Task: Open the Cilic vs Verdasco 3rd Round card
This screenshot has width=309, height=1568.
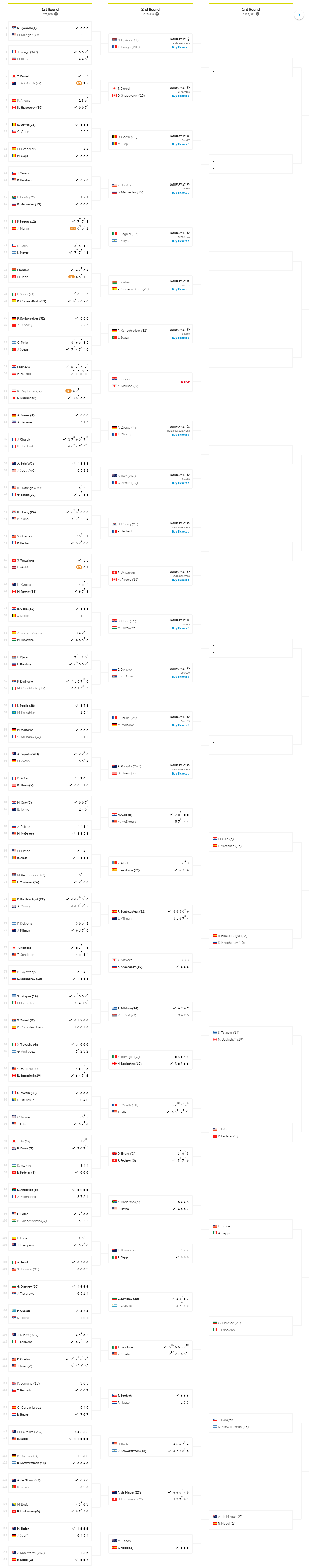Action: pos(251,842)
